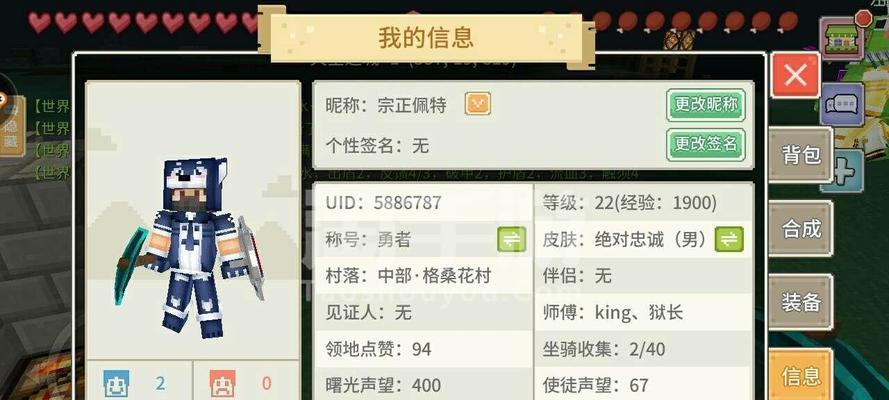This screenshot has height=400, width=889.
Task: Switch to the 装备 equipment tab
Action: coord(801,302)
